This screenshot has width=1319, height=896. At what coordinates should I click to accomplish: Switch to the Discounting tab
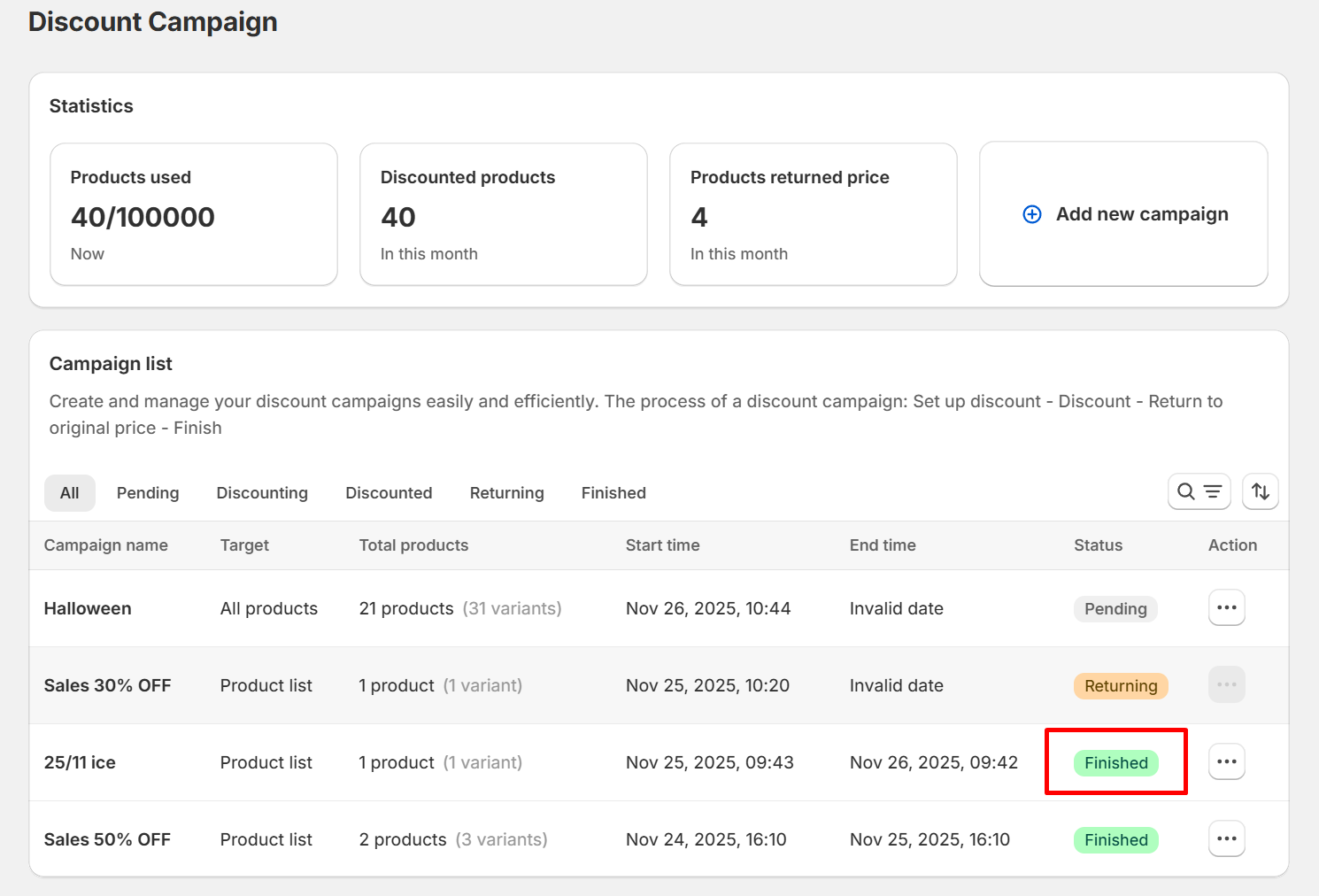262,493
